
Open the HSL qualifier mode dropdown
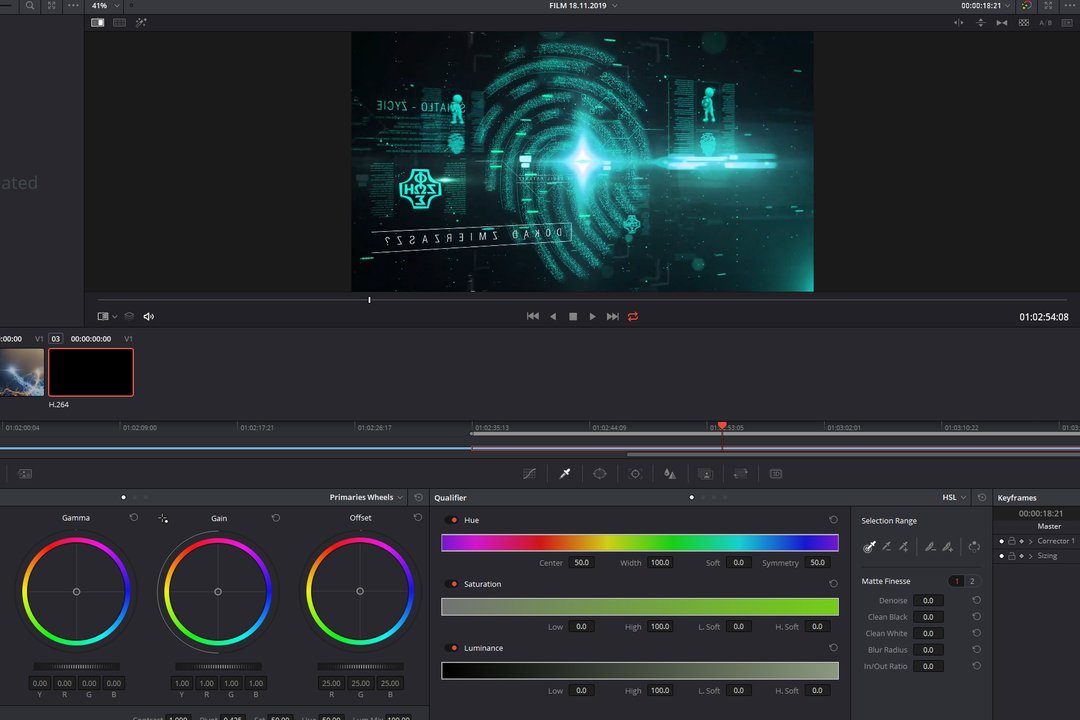tap(954, 497)
